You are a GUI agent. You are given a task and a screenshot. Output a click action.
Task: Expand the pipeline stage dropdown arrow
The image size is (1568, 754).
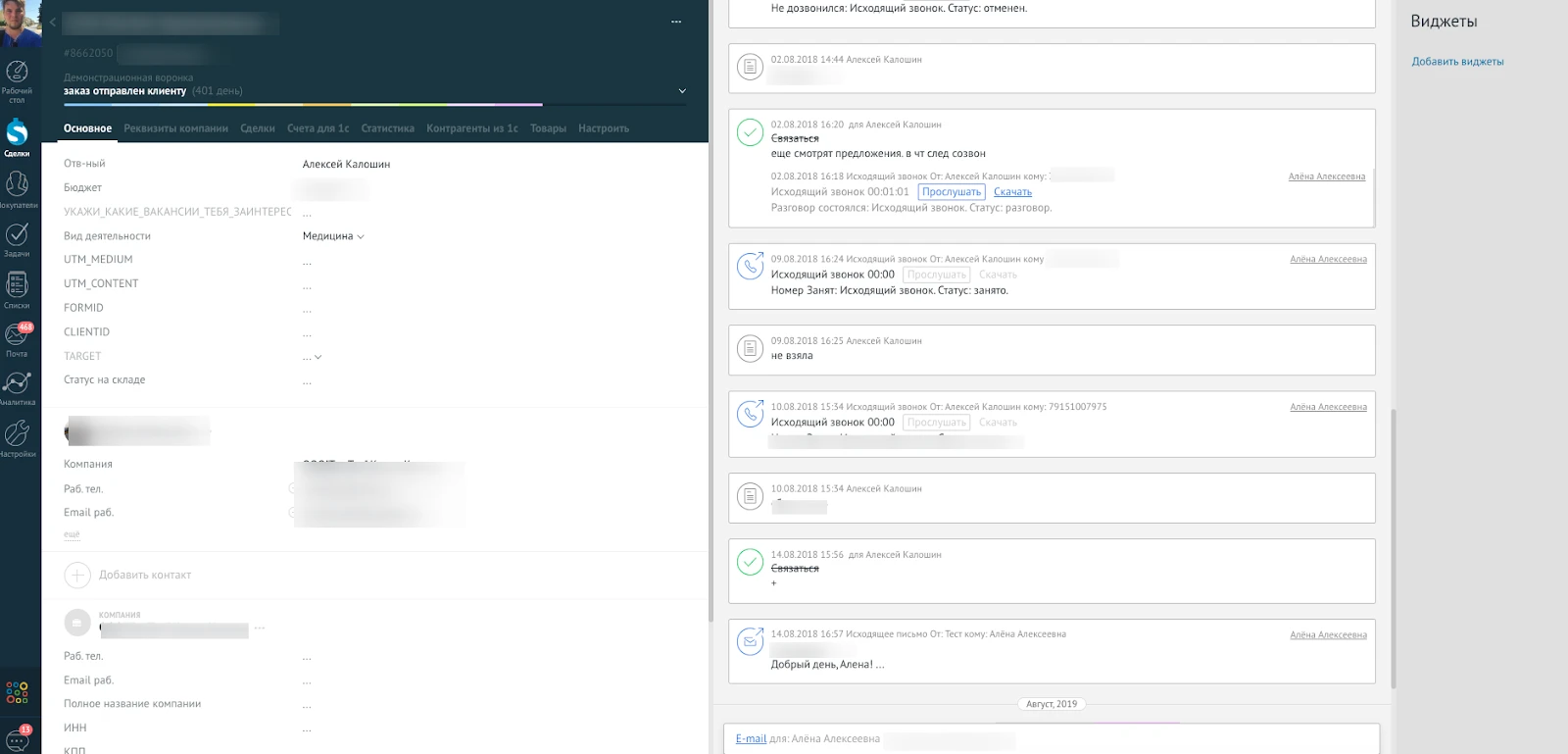[x=682, y=91]
